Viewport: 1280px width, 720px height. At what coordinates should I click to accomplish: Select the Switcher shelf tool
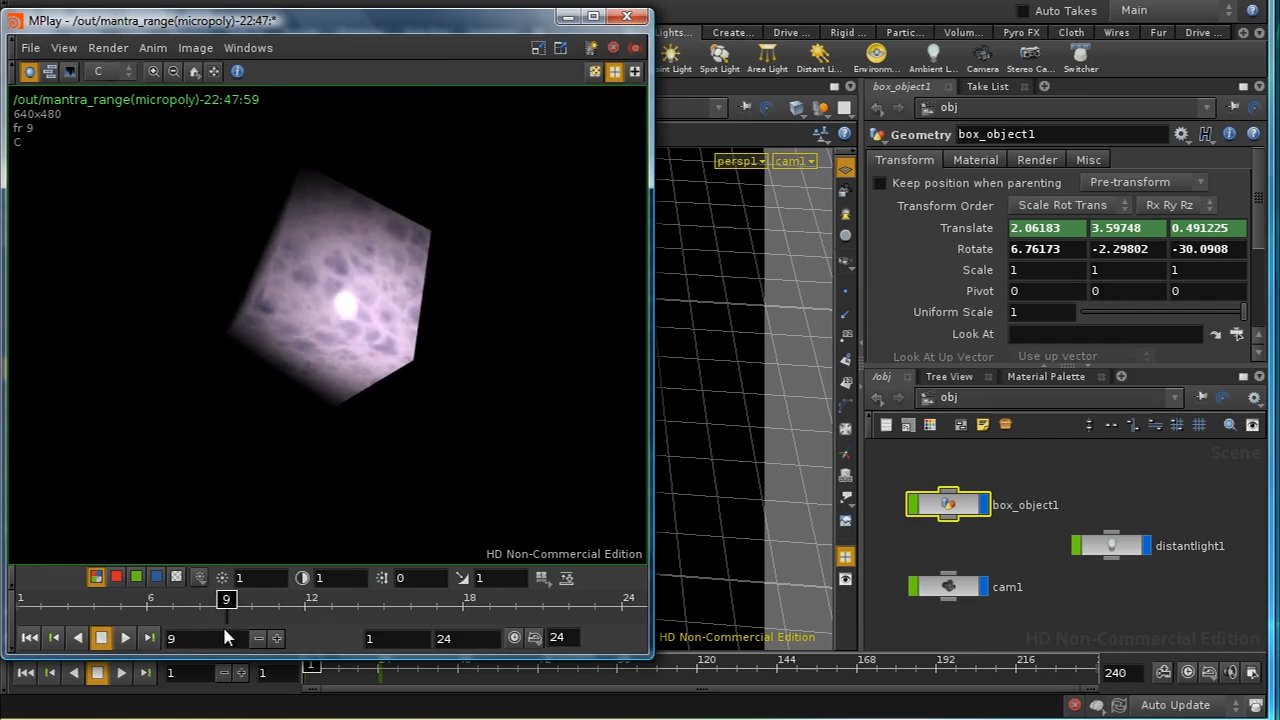[x=1080, y=56]
